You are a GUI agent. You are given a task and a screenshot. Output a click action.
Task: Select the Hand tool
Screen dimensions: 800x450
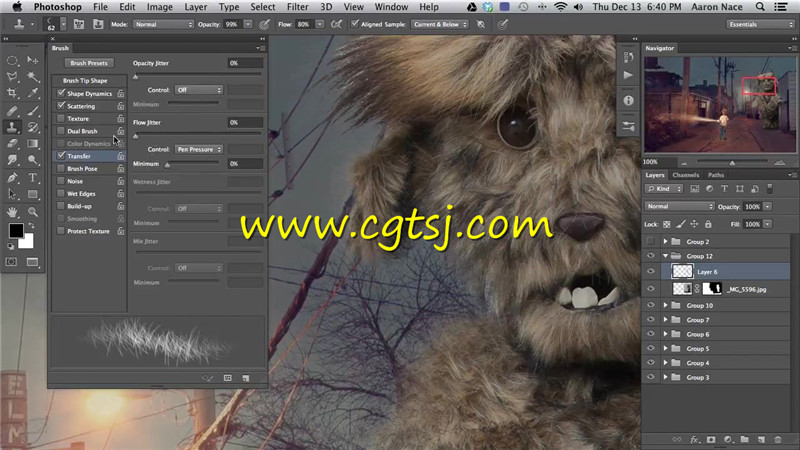coord(12,211)
